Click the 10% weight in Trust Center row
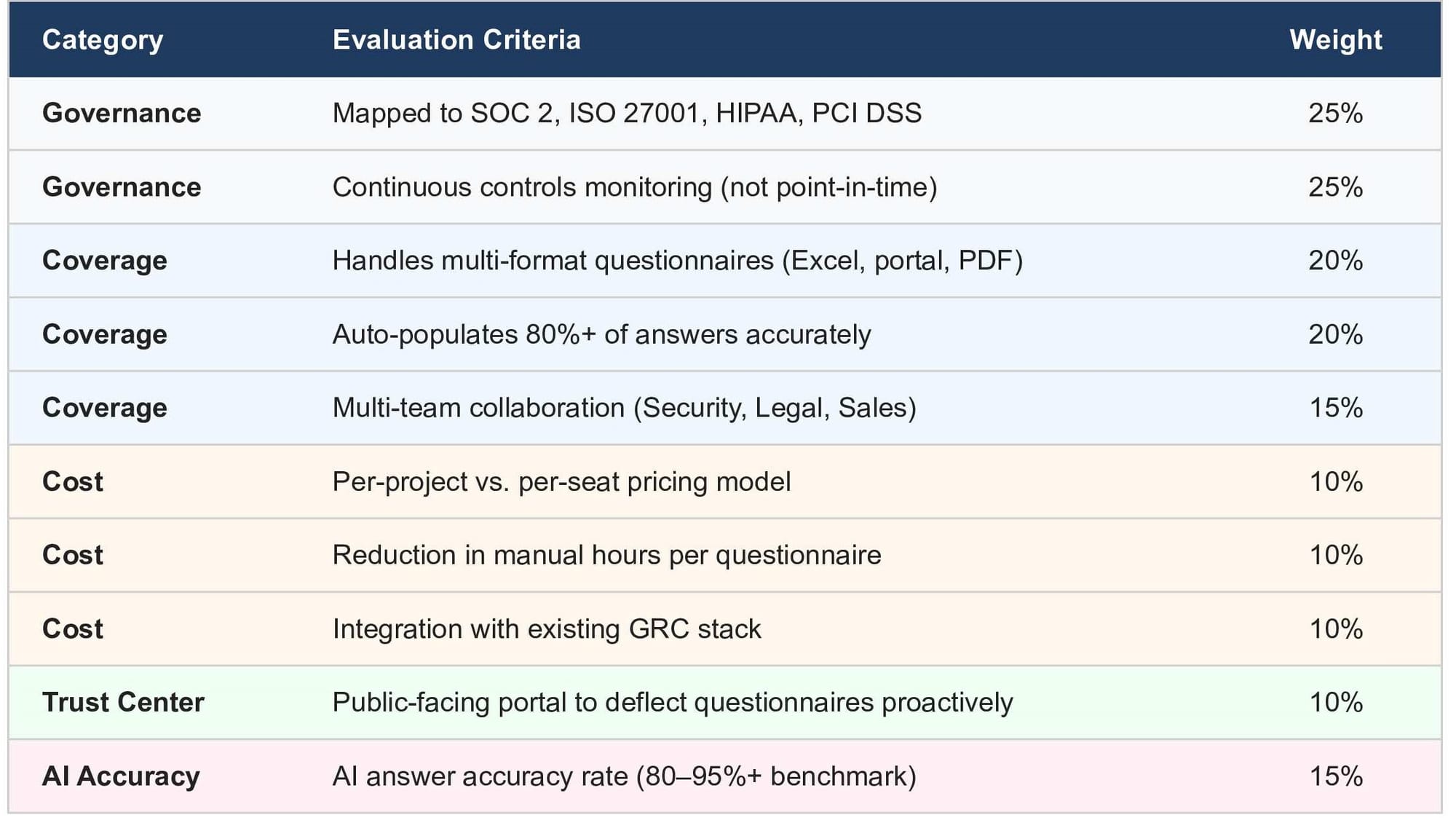The height and width of the screenshot is (820, 1456). pyautogui.click(x=1335, y=702)
